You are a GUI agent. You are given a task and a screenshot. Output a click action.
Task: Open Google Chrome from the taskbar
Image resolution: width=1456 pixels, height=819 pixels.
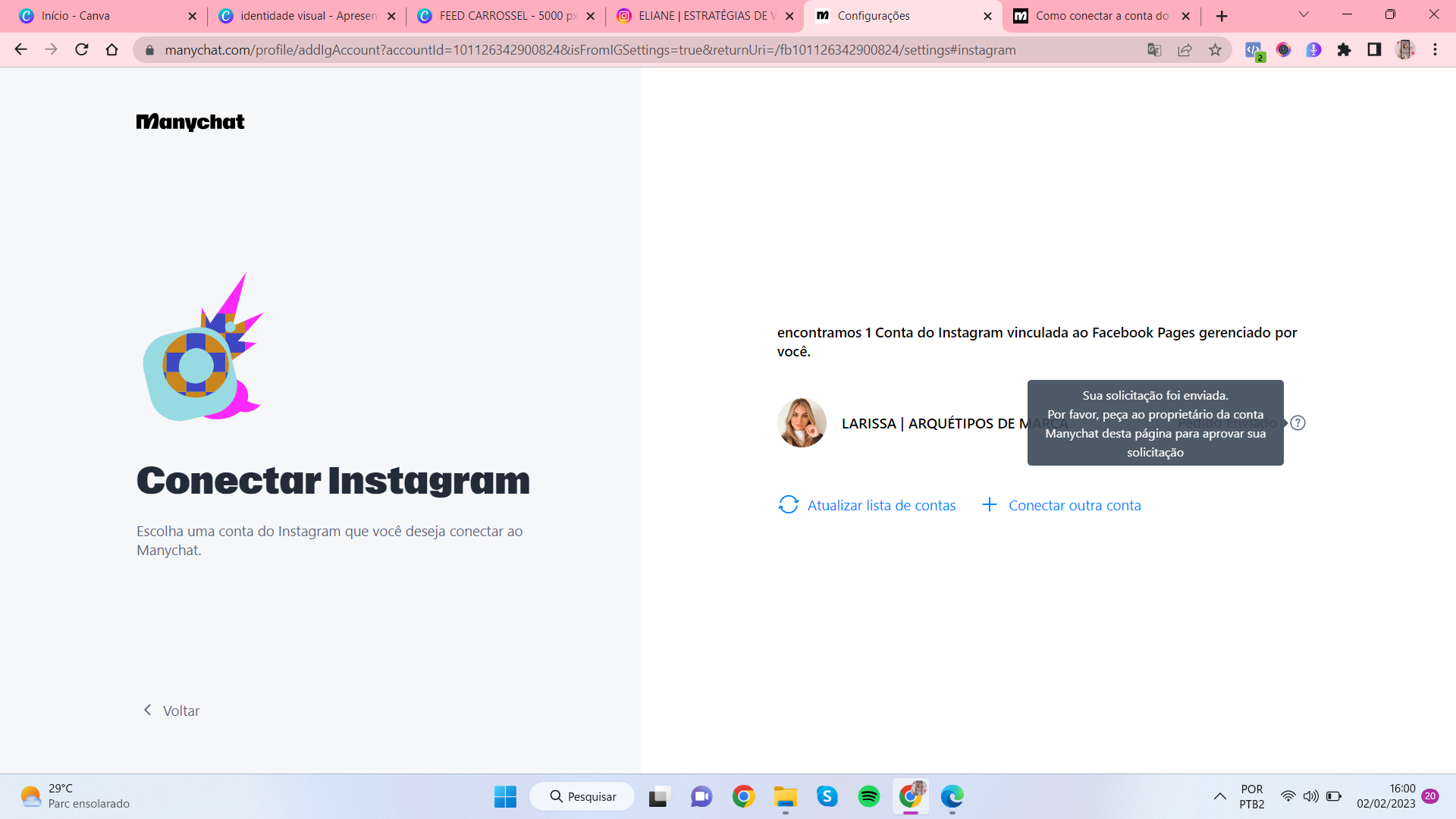pos(743,796)
